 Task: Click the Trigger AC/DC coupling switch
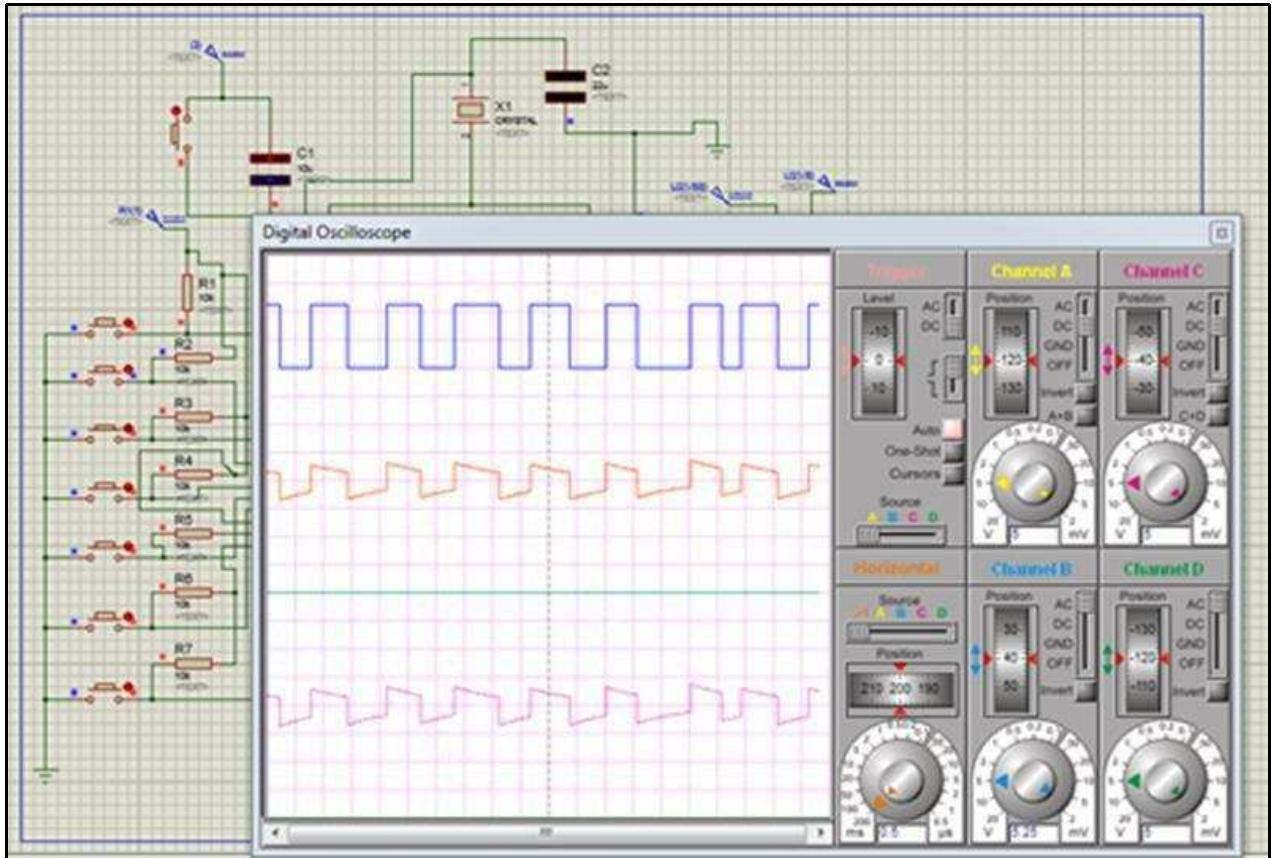(952, 317)
